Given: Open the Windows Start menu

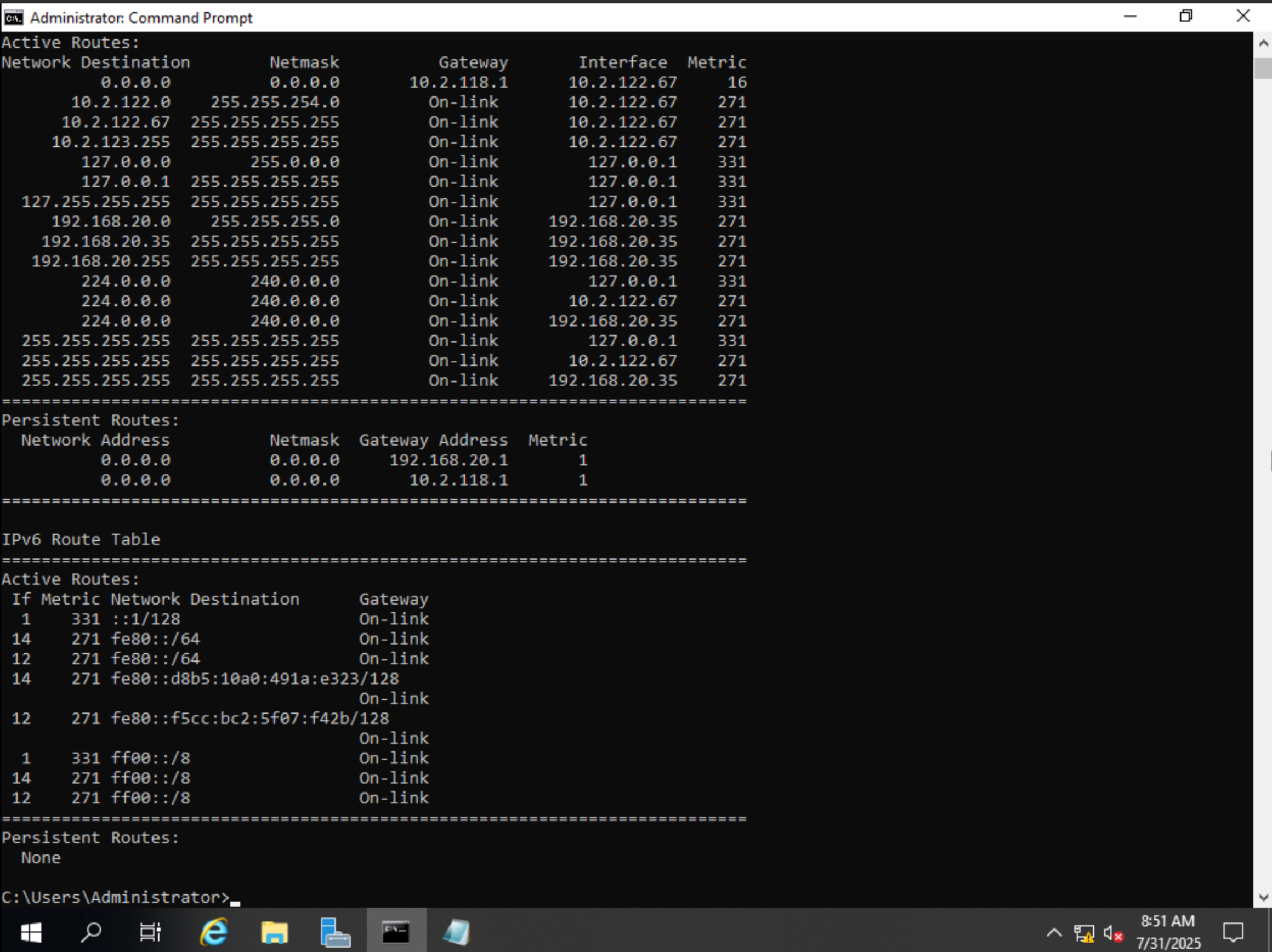Looking at the screenshot, I should tap(31, 932).
